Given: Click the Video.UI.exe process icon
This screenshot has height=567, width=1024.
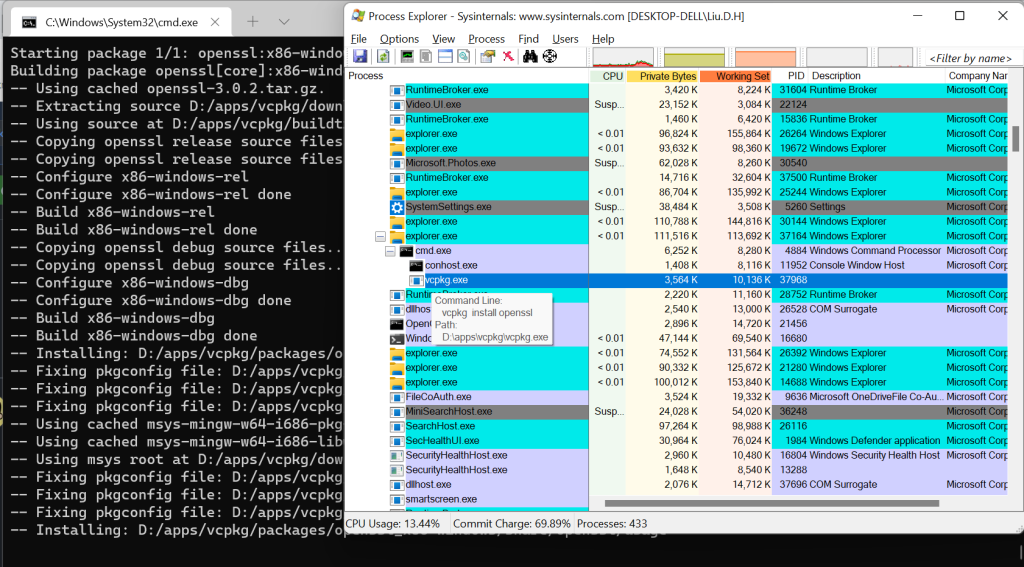Looking at the screenshot, I should (x=397, y=105).
